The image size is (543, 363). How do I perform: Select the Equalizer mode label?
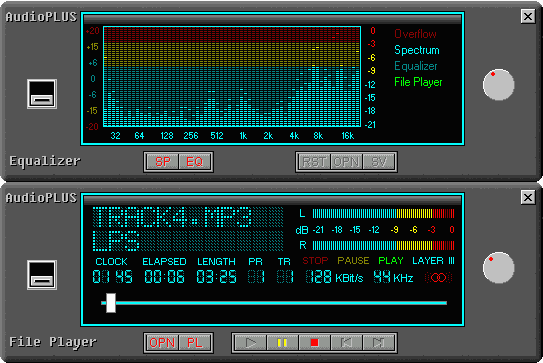[x=416, y=66]
